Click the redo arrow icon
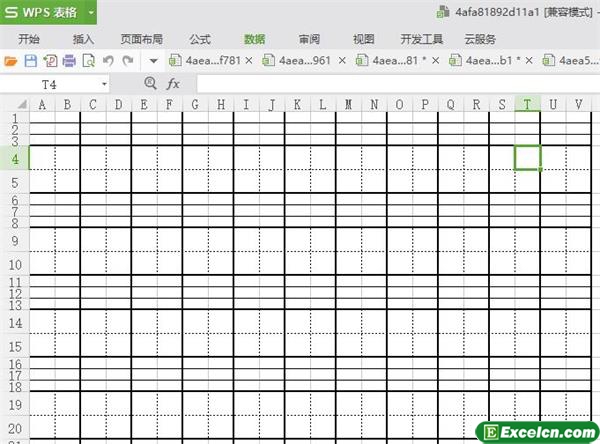The width and height of the screenshot is (600, 444). click(128, 60)
